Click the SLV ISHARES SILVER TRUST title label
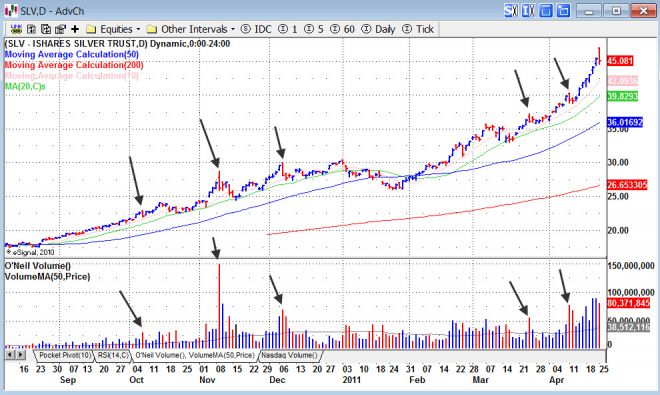The width and height of the screenshot is (660, 395). [117, 43]
